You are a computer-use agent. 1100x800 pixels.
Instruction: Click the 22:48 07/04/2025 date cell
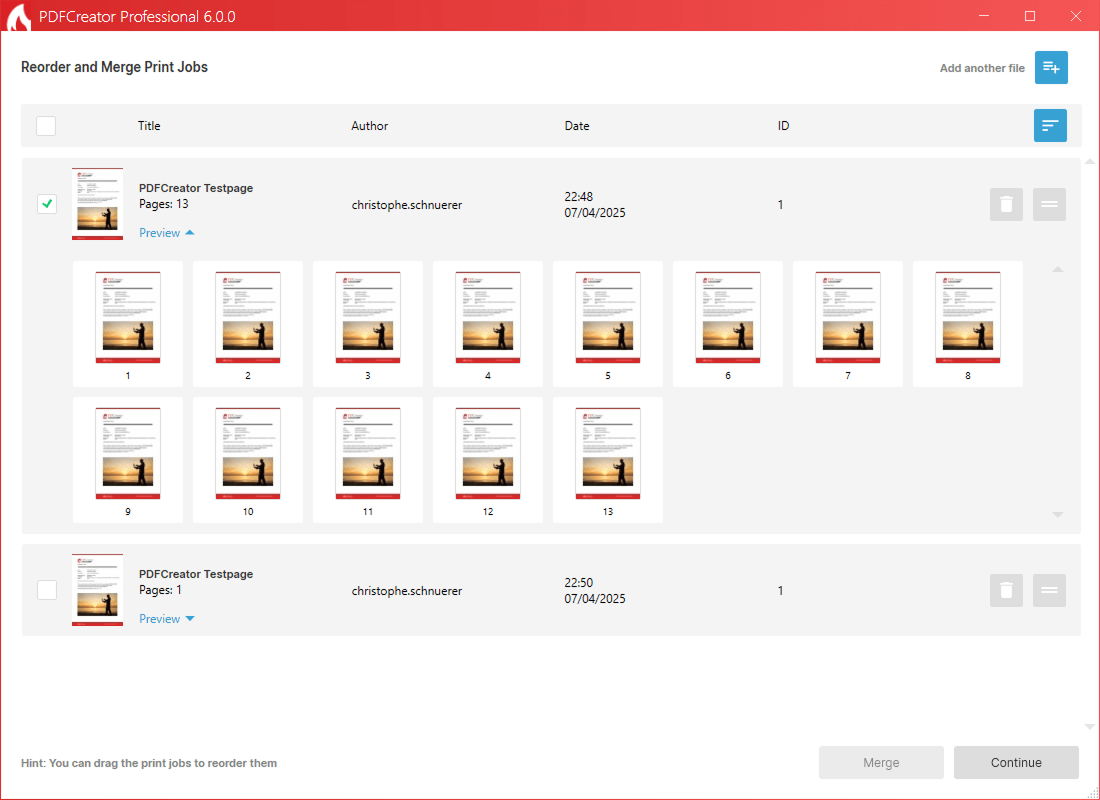595,204
